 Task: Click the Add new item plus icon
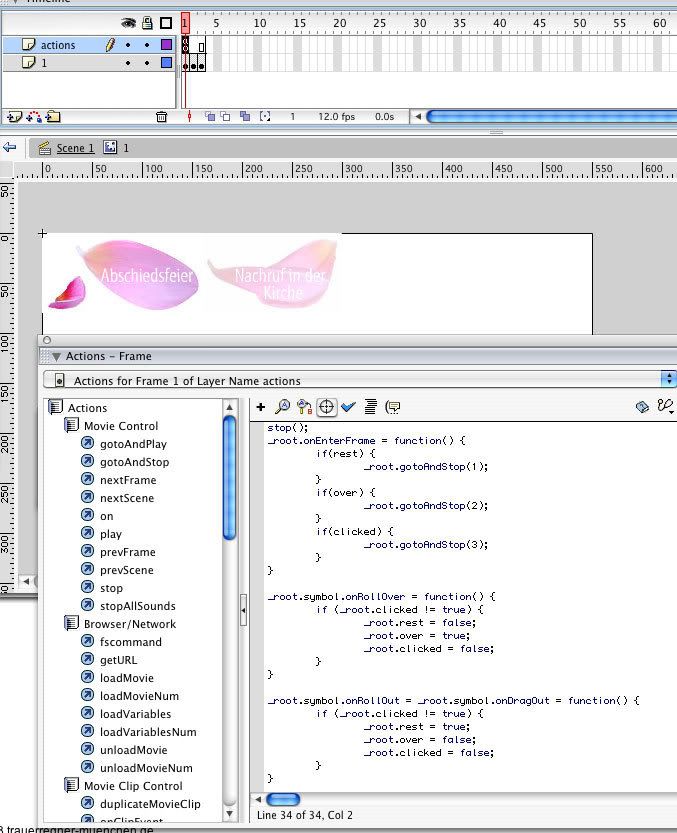[261, 407]
